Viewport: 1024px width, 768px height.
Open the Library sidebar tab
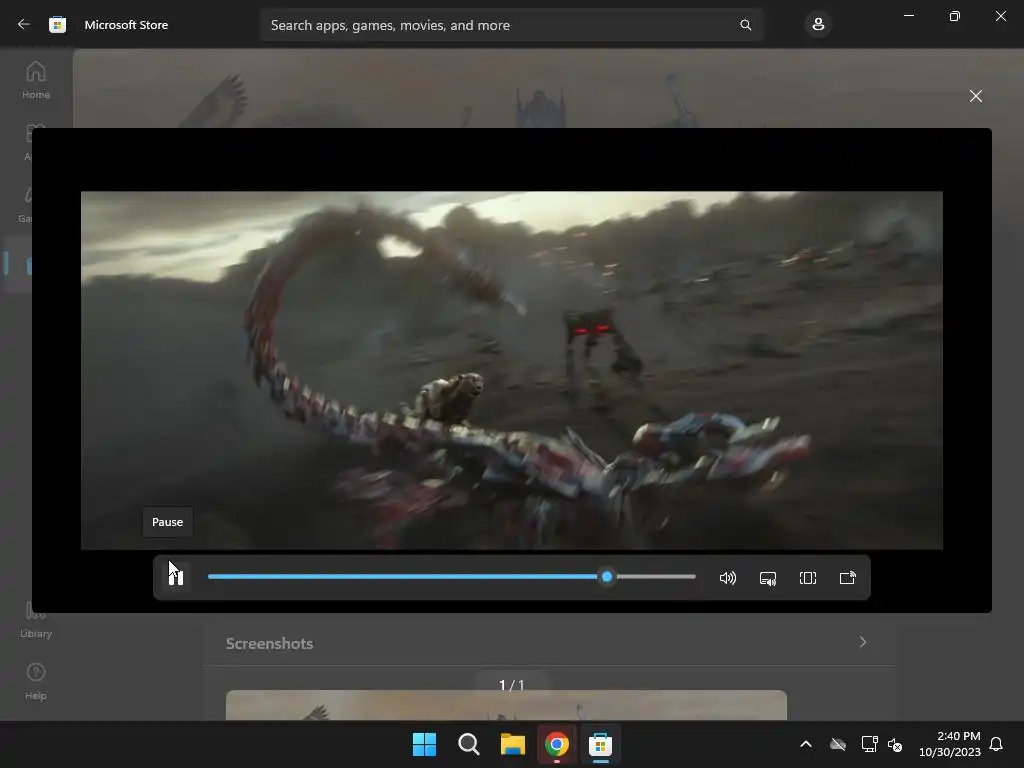tap(36, 620)
